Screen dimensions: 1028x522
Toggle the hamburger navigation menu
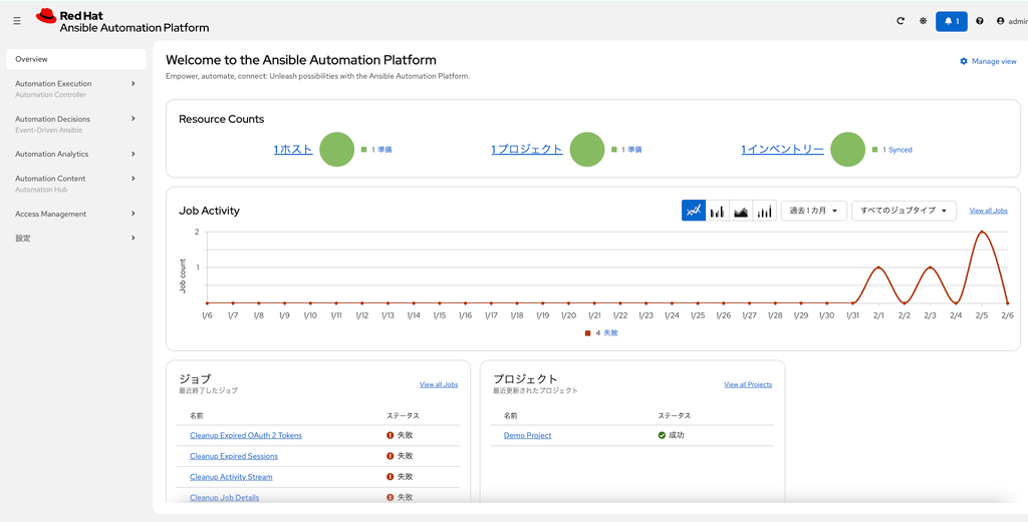point(17,21)
